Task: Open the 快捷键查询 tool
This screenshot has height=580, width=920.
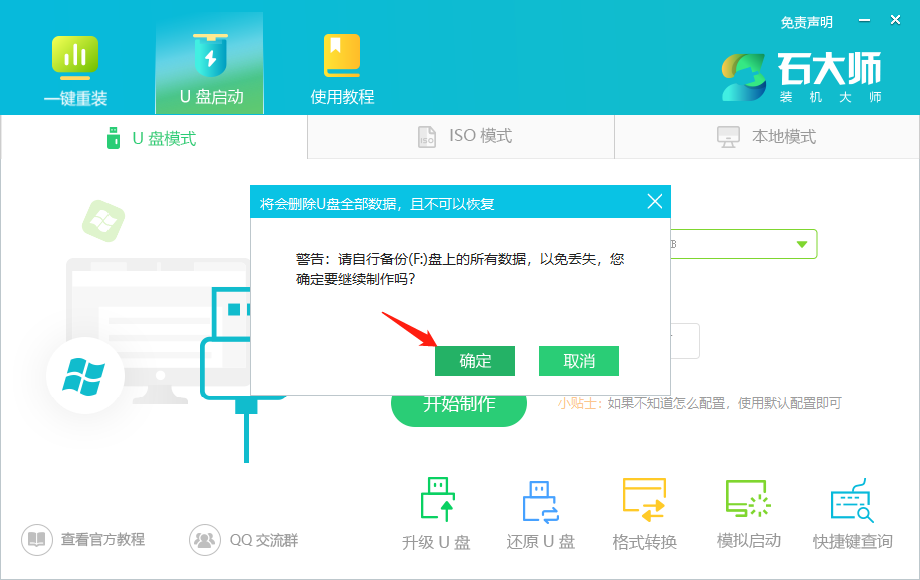Action: (x=851, y=510)
